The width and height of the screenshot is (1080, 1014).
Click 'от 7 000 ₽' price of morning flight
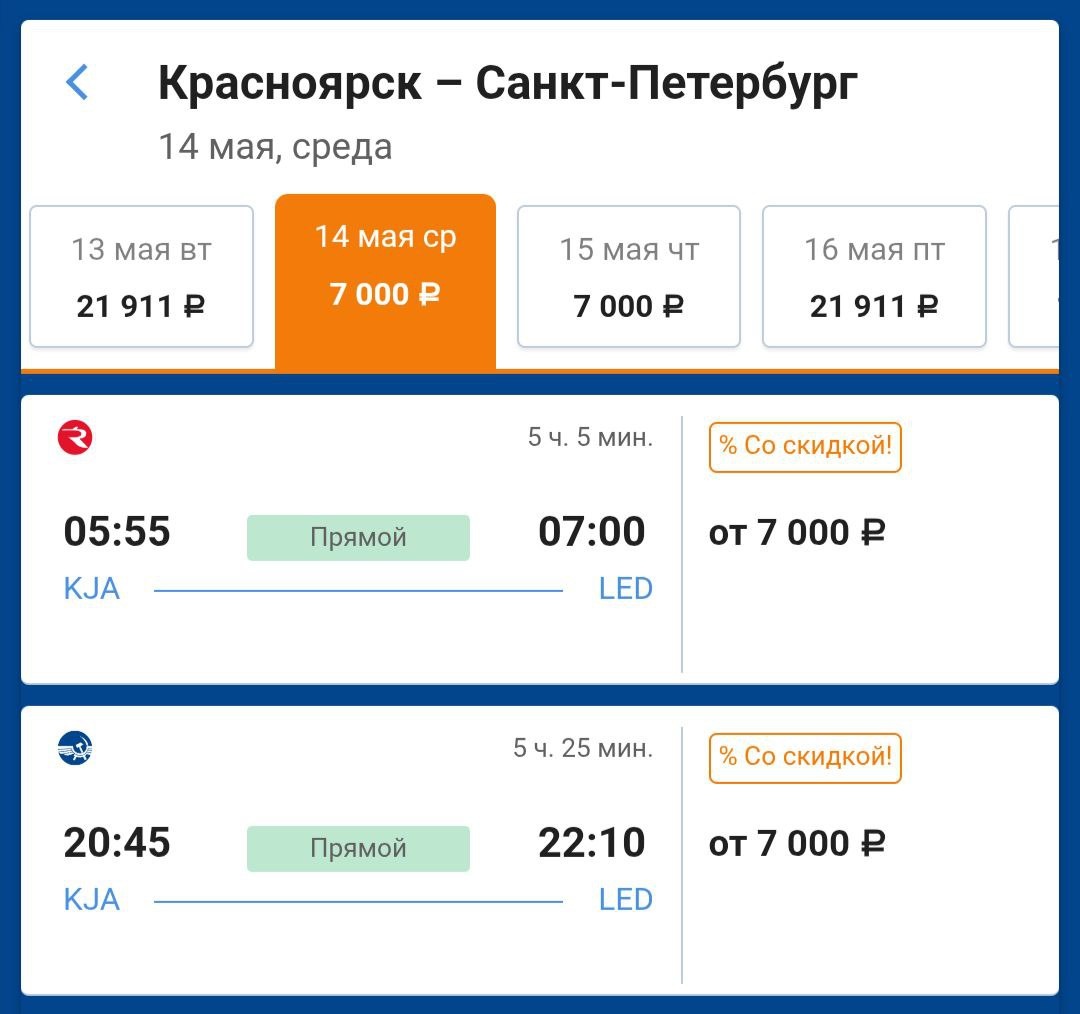[797, 533]
